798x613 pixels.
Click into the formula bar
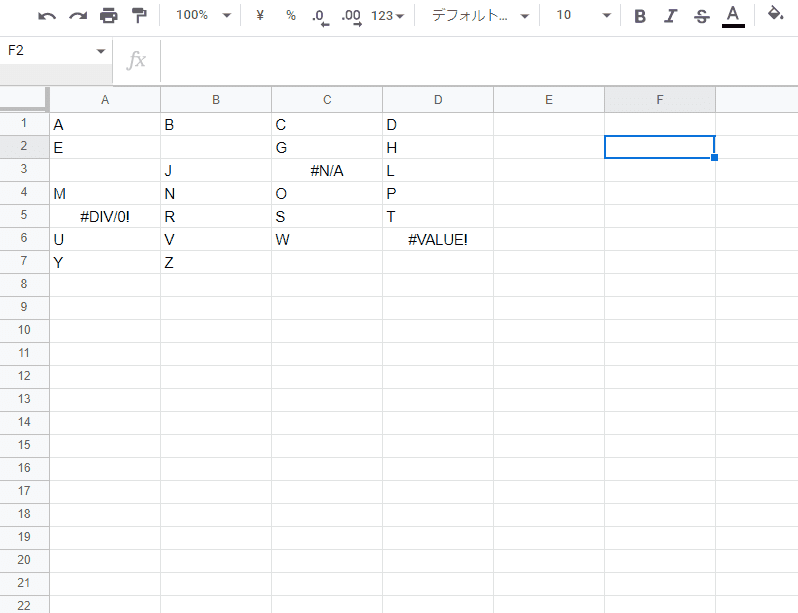tap(478, 60)
